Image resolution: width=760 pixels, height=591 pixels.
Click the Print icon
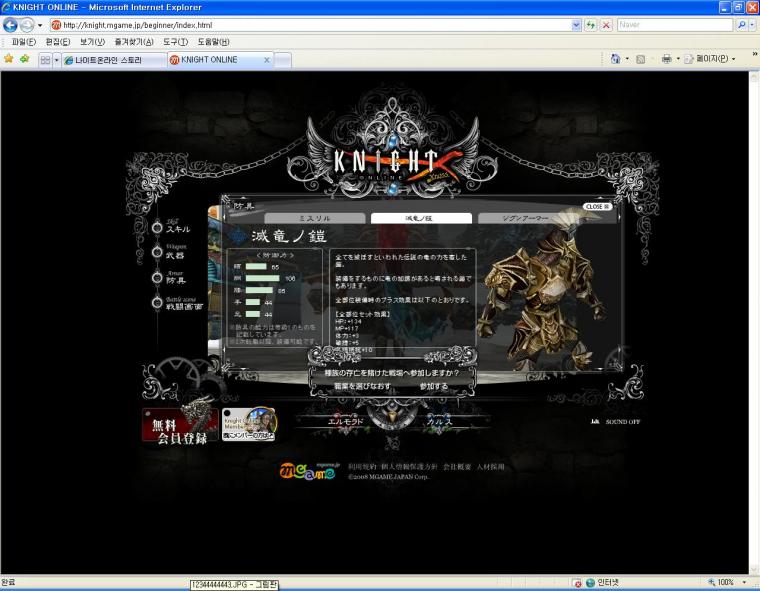click(667, 59)
